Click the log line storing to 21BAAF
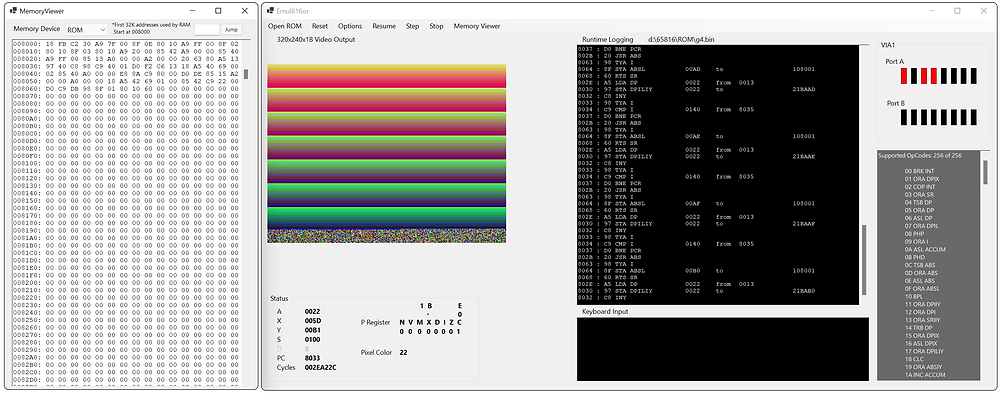1000x394 pixels. pos(696,224)
